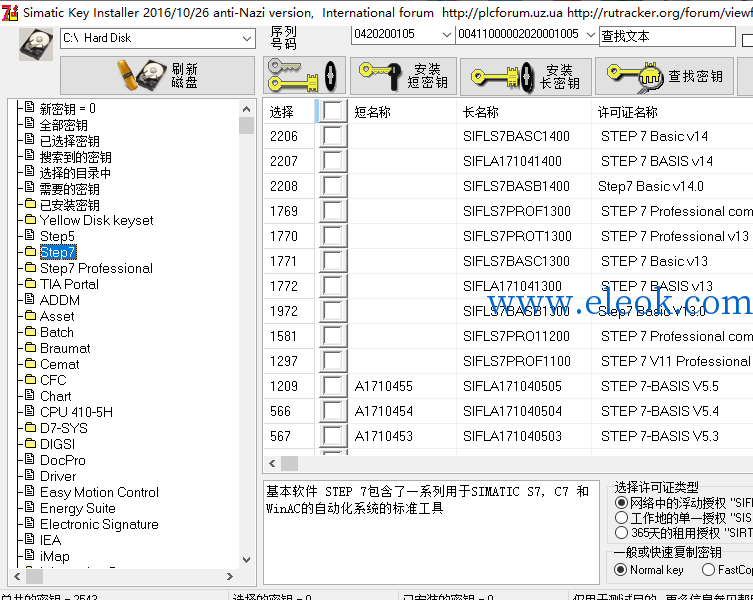Select the Normal key radio button

click(x=620, y=569)
